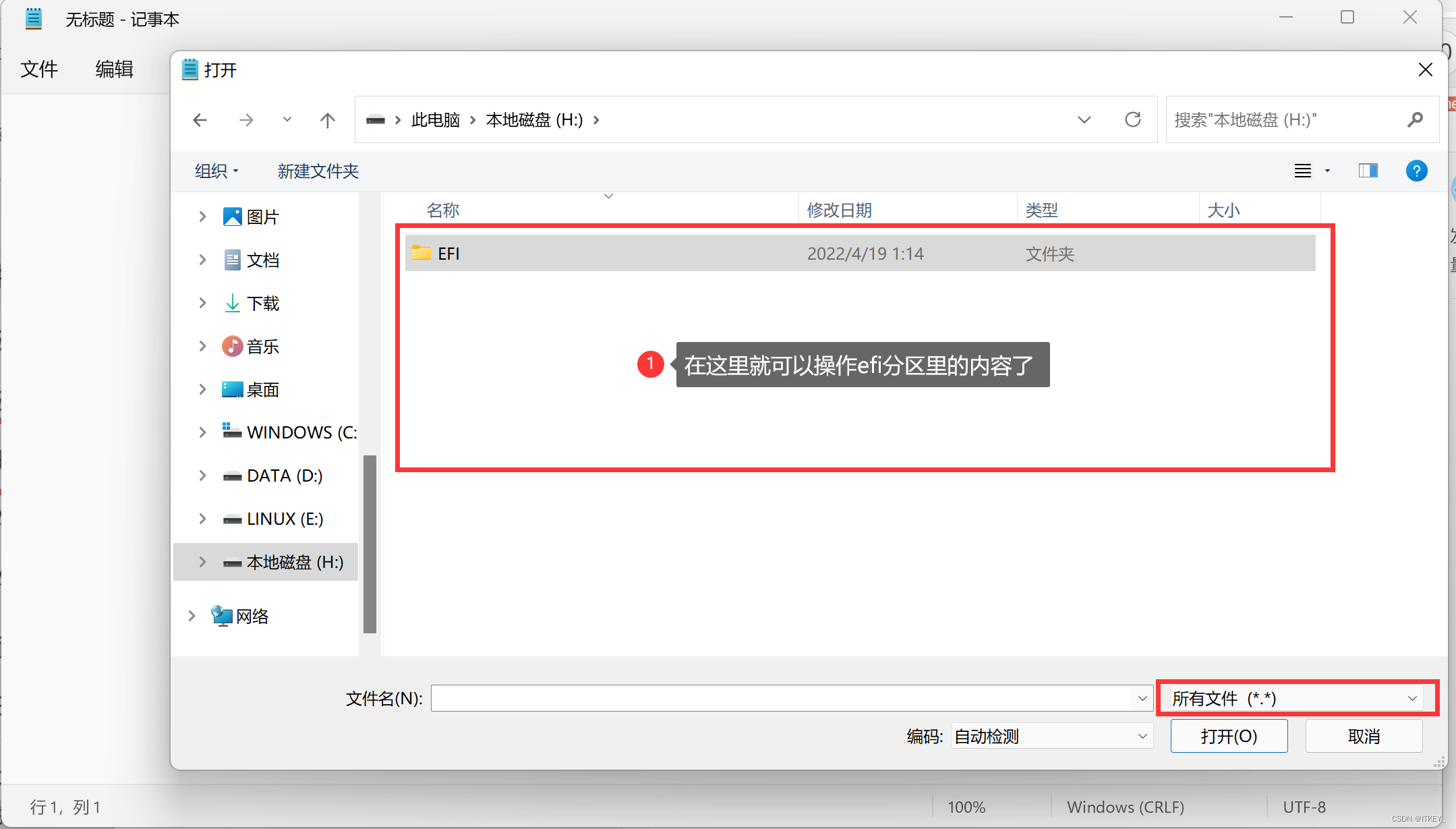Open the address bar history dropdown

(x=1084, y=119)
